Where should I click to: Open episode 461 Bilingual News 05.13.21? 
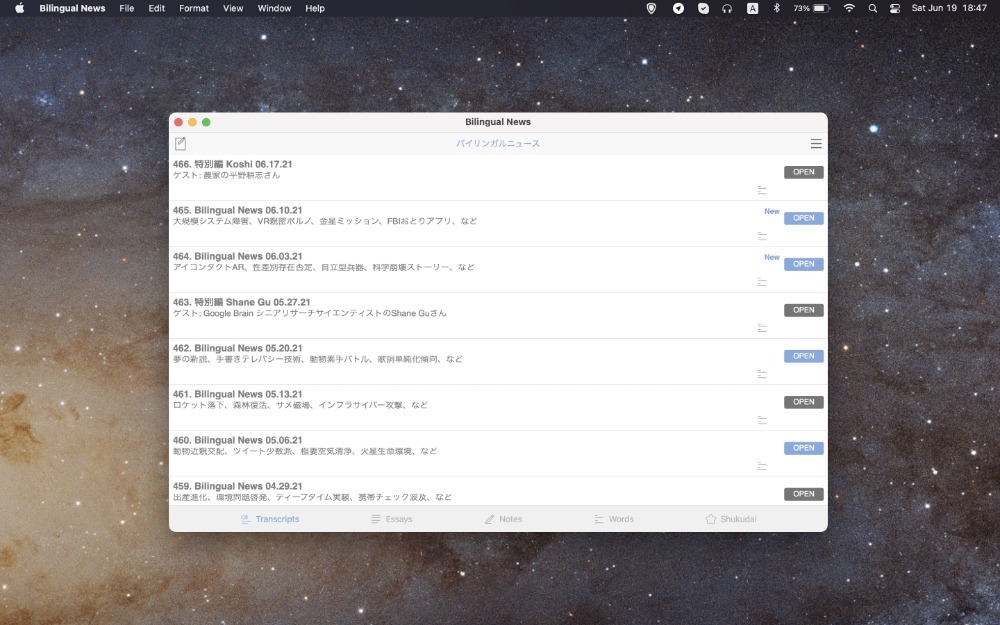804,402
